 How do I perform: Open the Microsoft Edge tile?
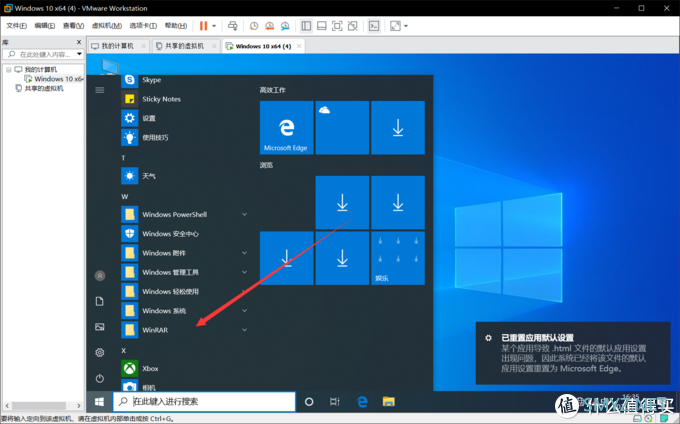(286, 127)
